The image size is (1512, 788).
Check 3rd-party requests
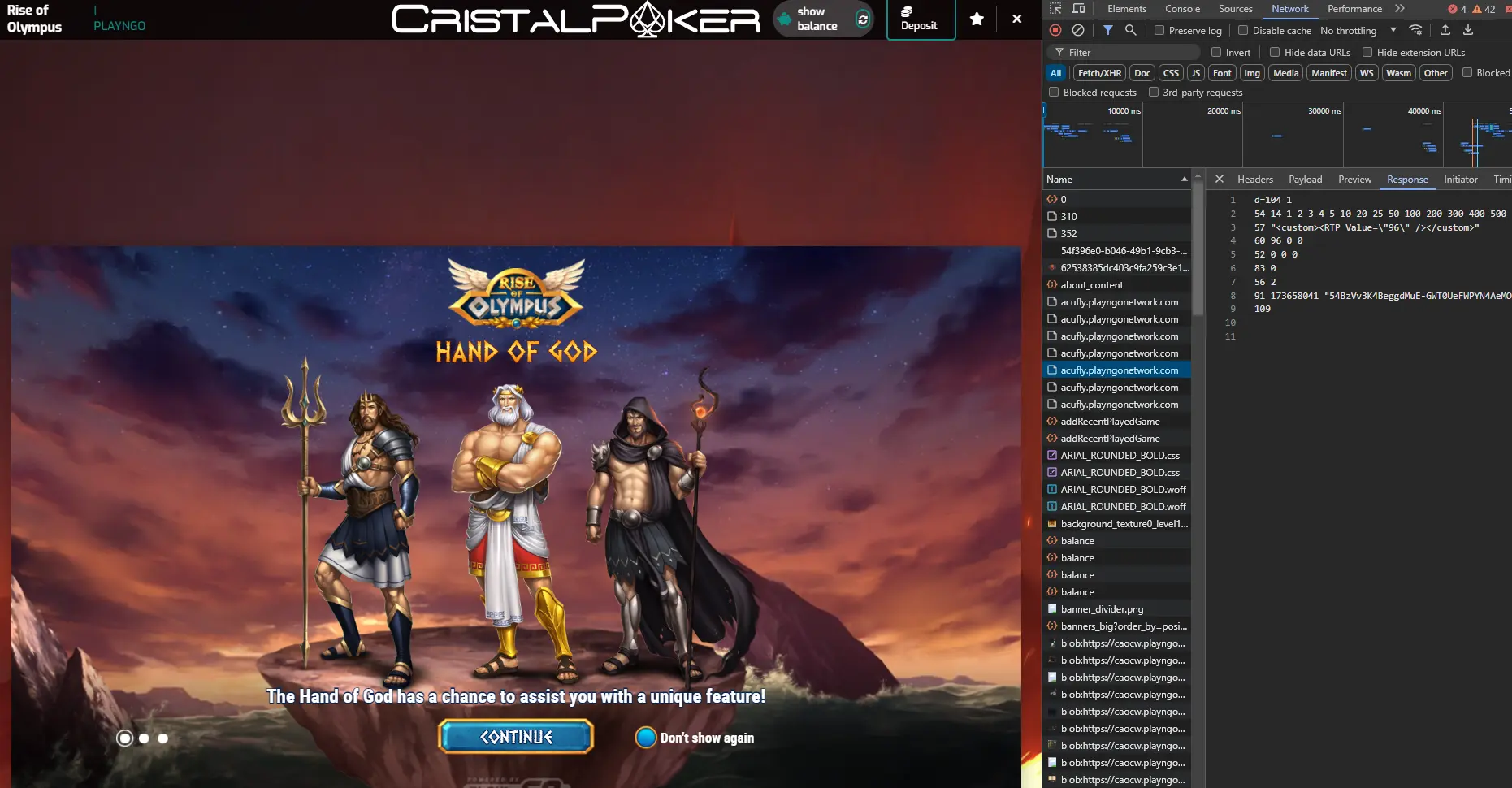coord(1153,92)
